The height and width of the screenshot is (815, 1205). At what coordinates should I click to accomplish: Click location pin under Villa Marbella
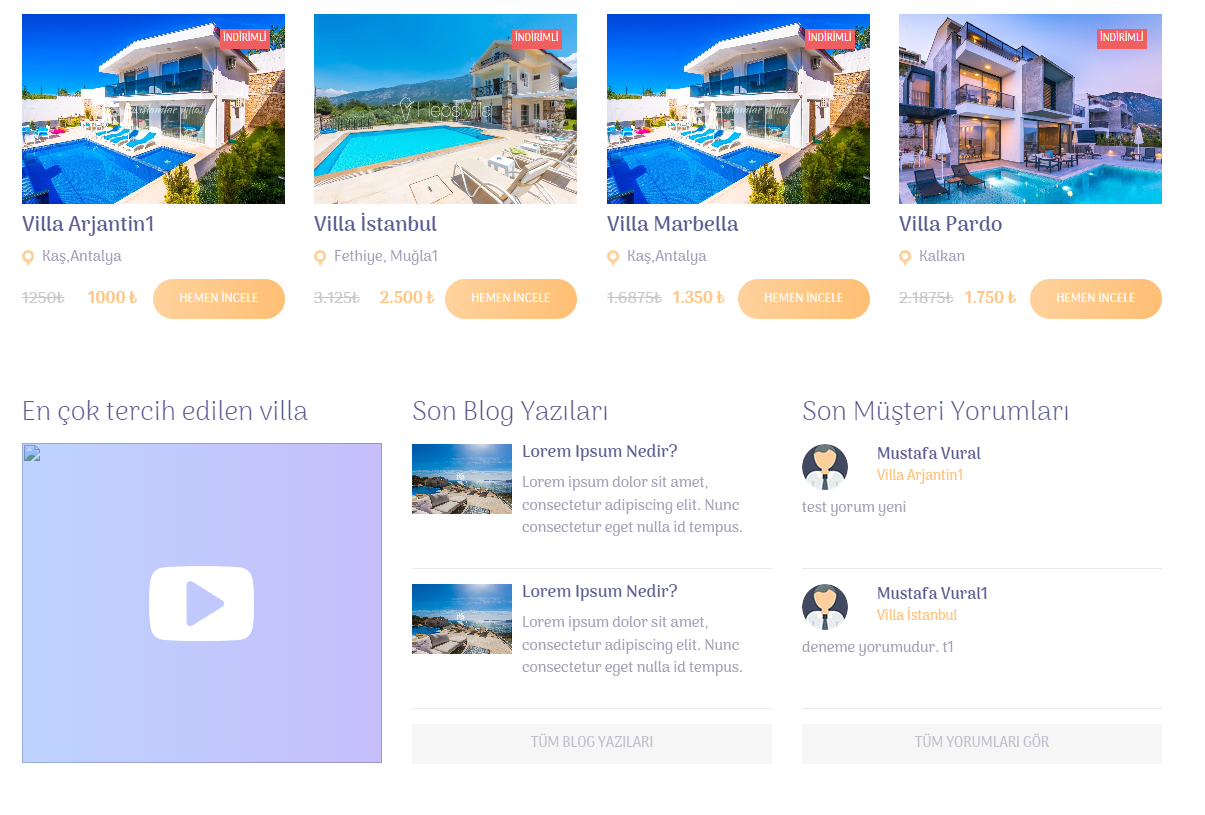[x=613, y=258]
